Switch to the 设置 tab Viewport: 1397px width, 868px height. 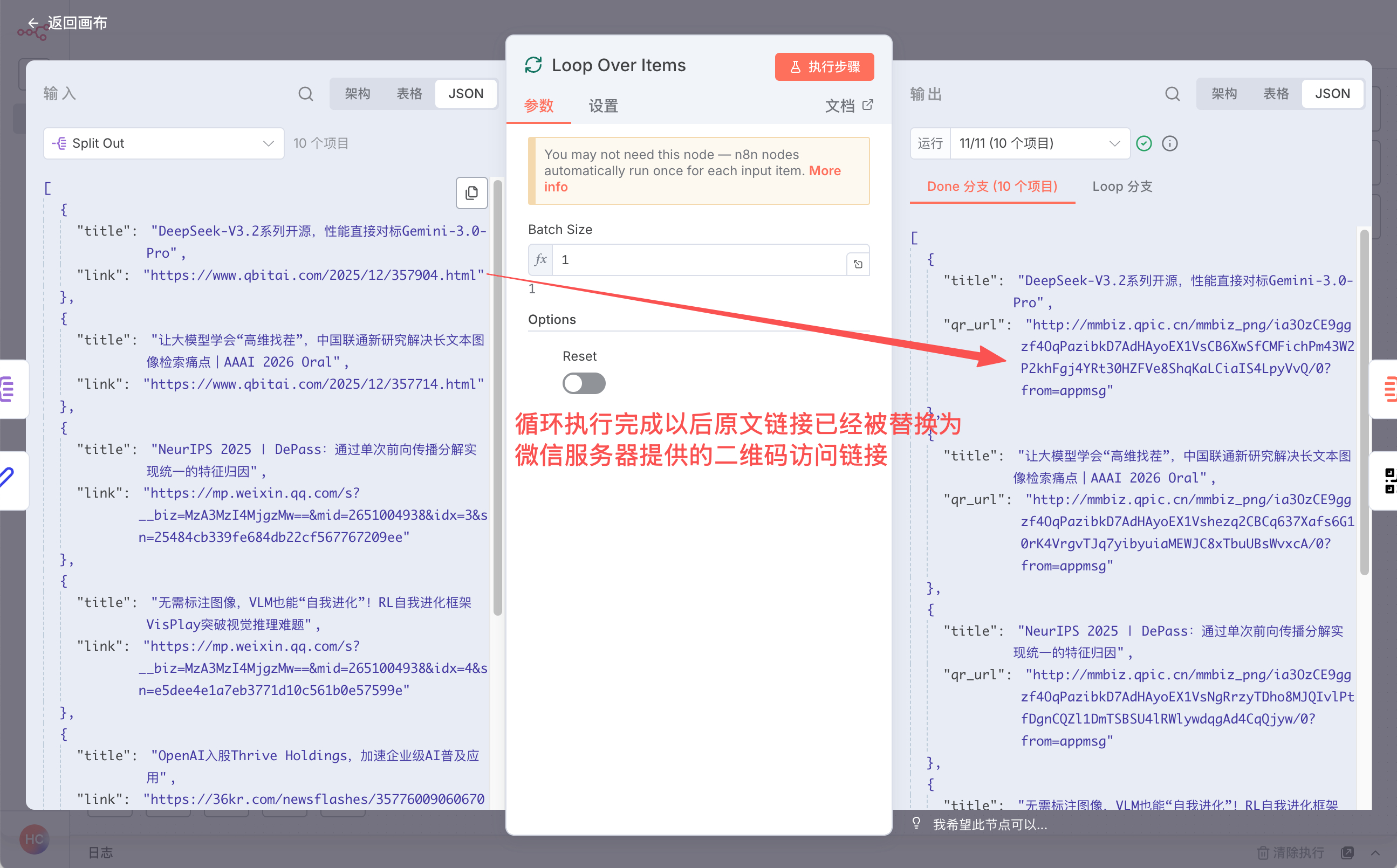(x=603, y=106)
